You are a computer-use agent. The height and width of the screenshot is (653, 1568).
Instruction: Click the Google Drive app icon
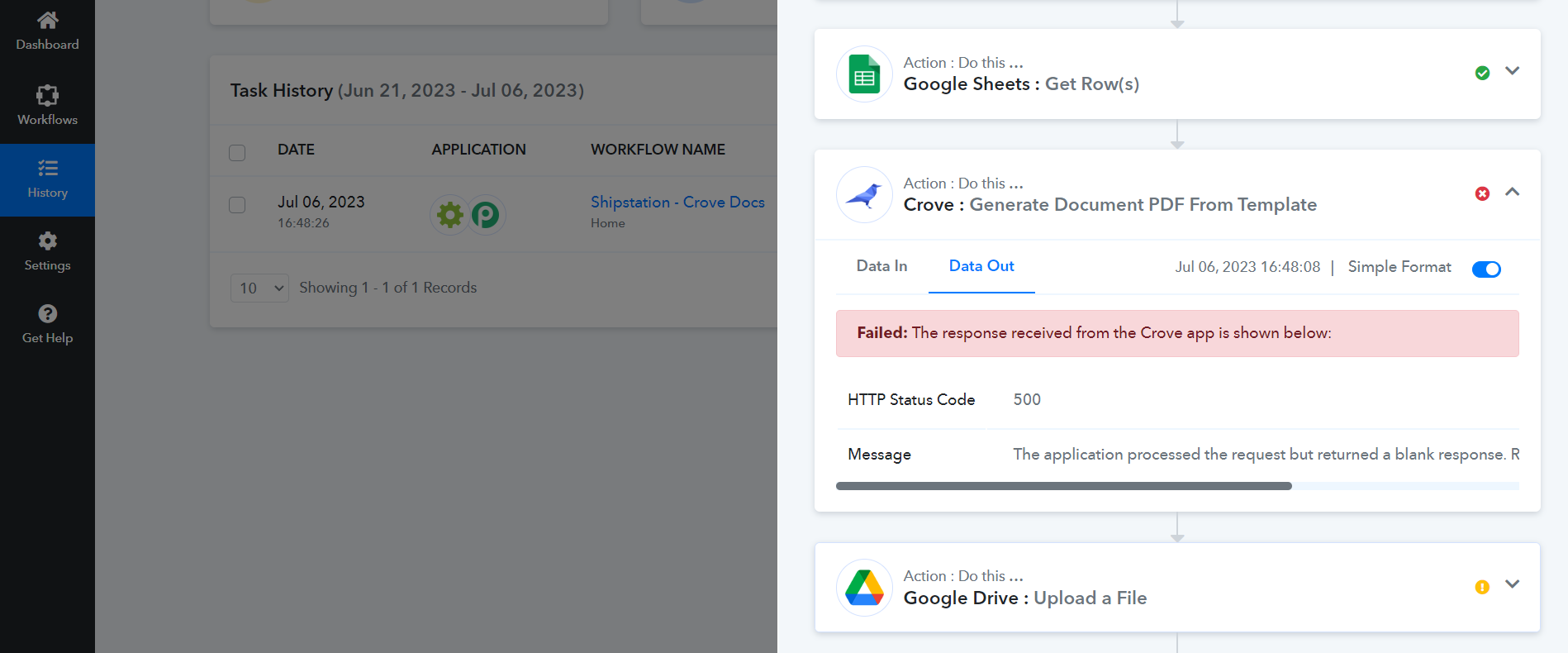click(x=864, y=588)
